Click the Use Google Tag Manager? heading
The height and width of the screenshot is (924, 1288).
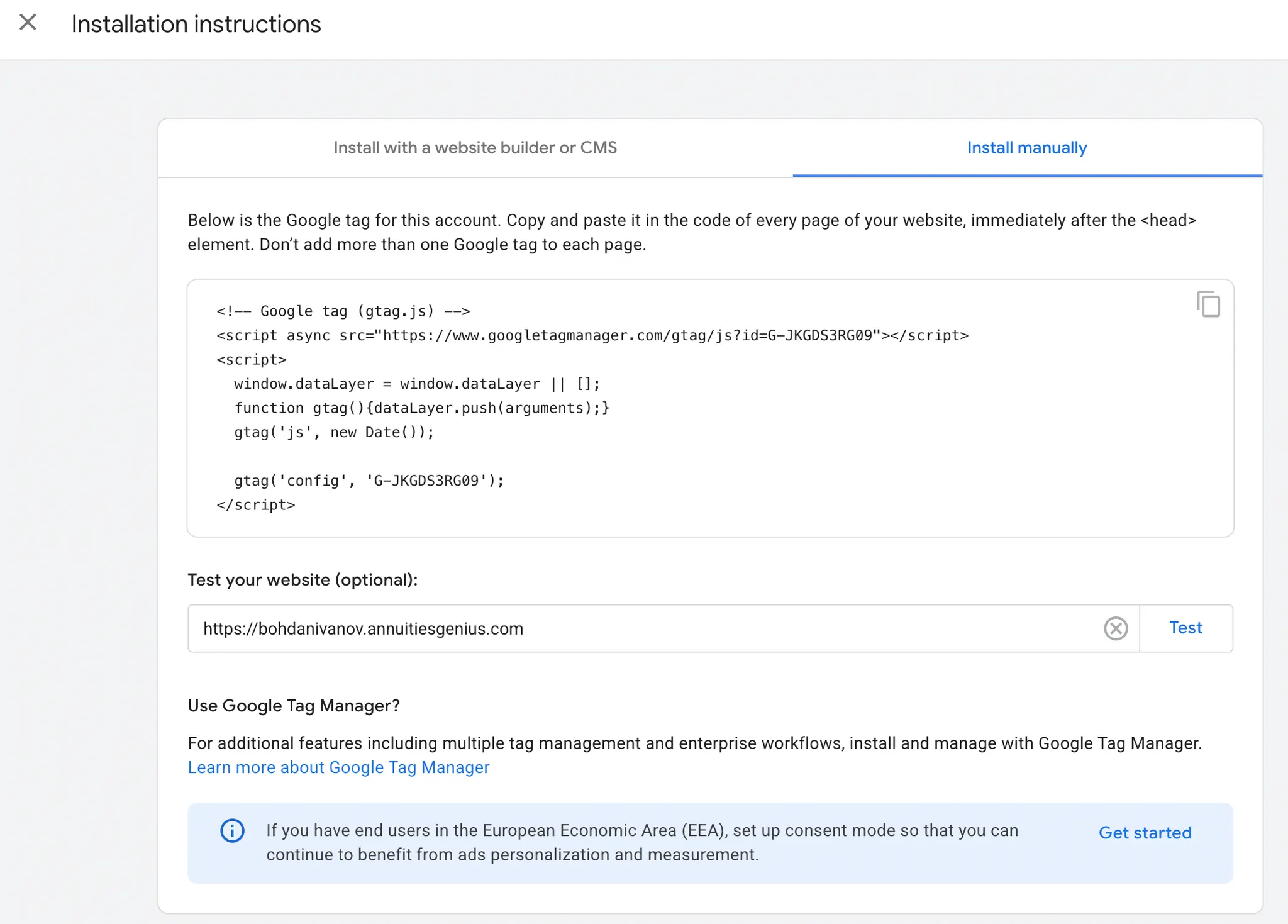(x=293, y=706)
